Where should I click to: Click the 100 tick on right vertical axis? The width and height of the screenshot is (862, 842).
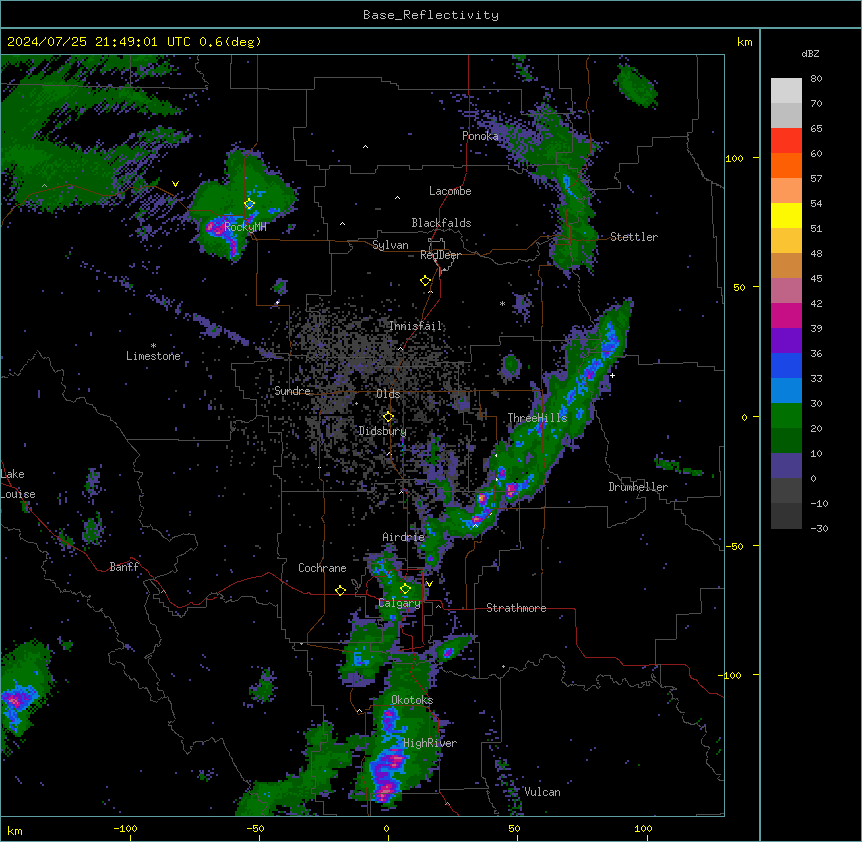734,158
